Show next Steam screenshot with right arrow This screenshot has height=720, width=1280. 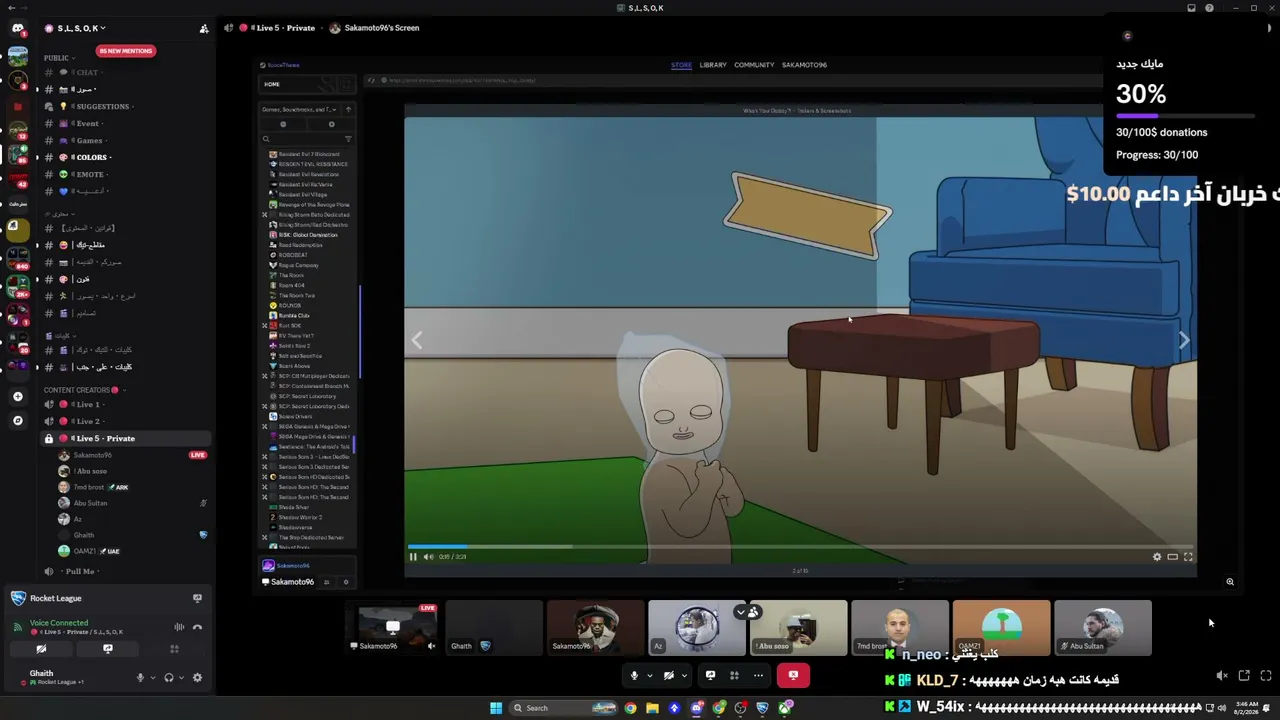tap(1184, 341)
